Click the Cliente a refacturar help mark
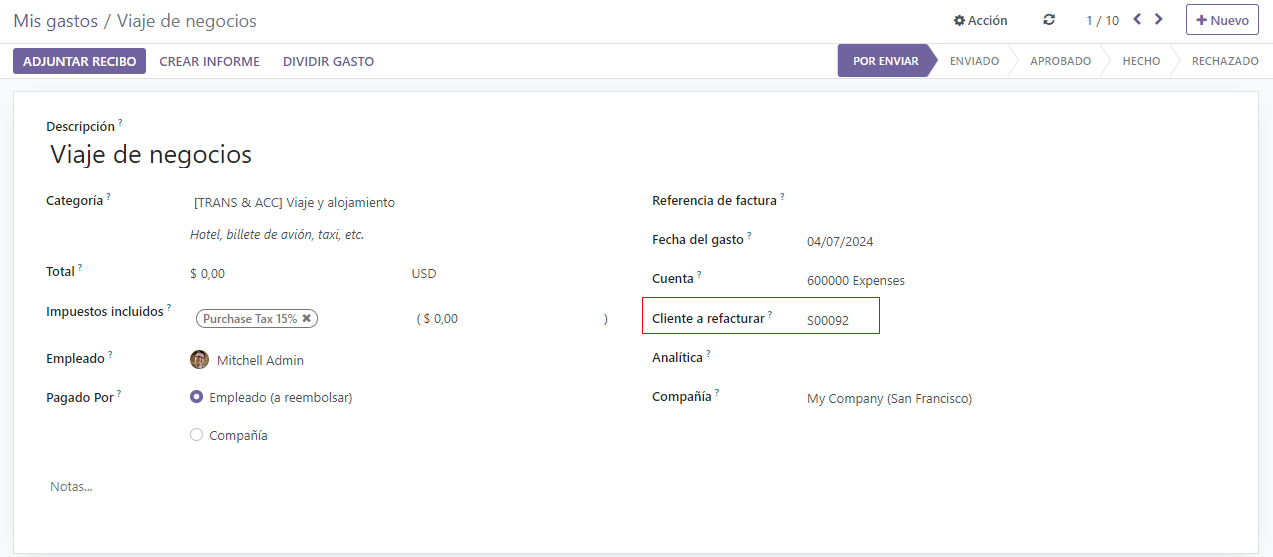 tap(770, 314)
